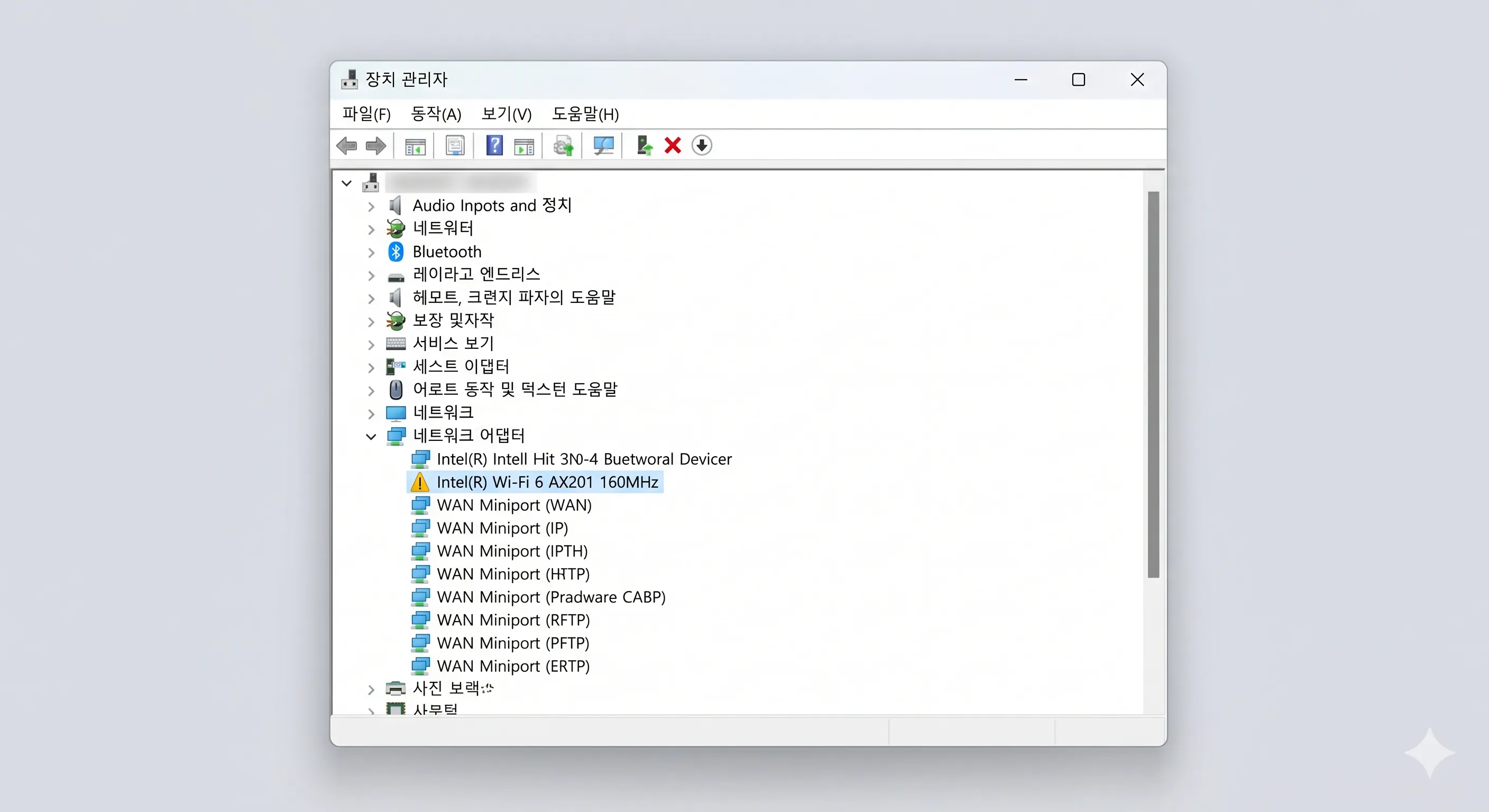This screenshot has width=1489, height=812.
Task: Select the 보장 및자작 category label
Action: point(453,320)
